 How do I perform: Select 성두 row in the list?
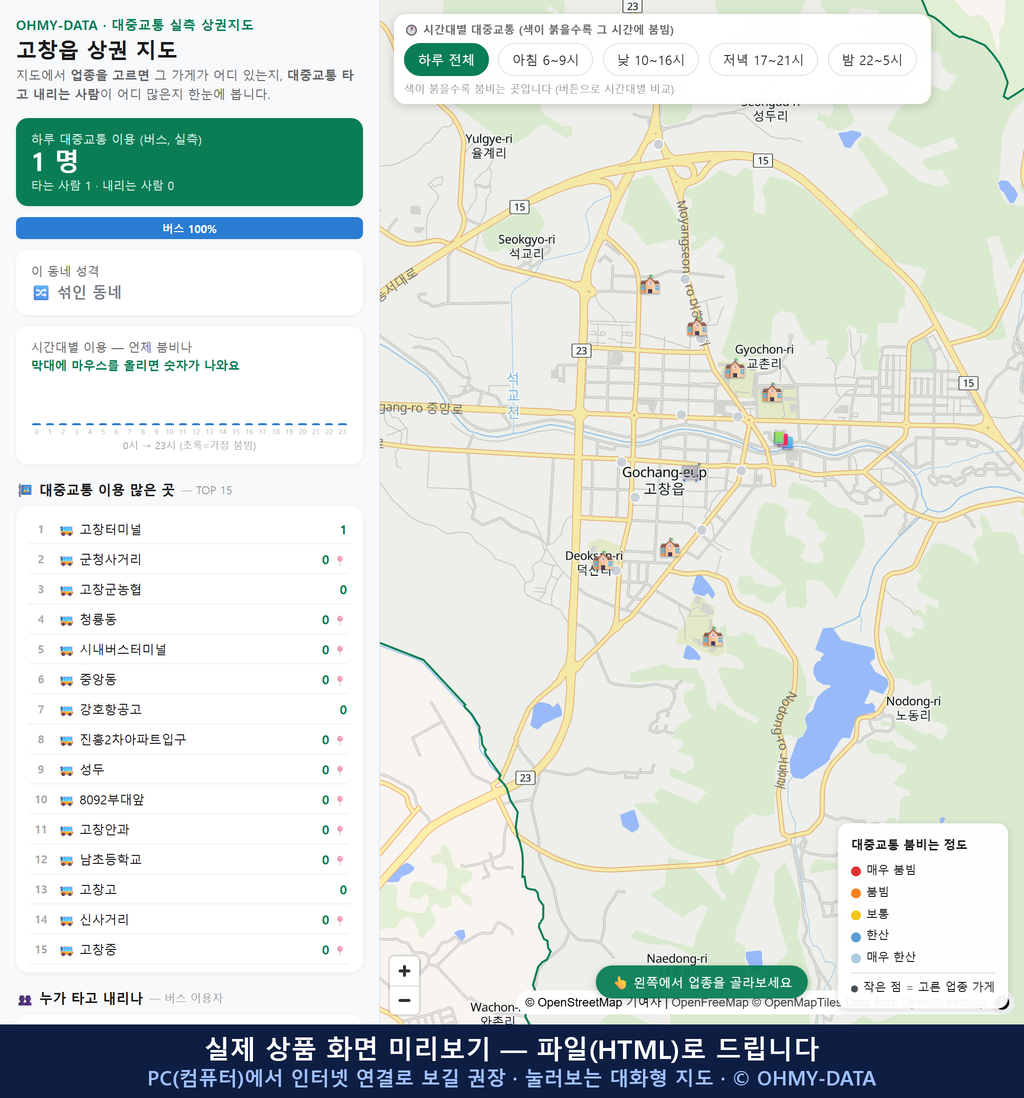click(189, 770)
